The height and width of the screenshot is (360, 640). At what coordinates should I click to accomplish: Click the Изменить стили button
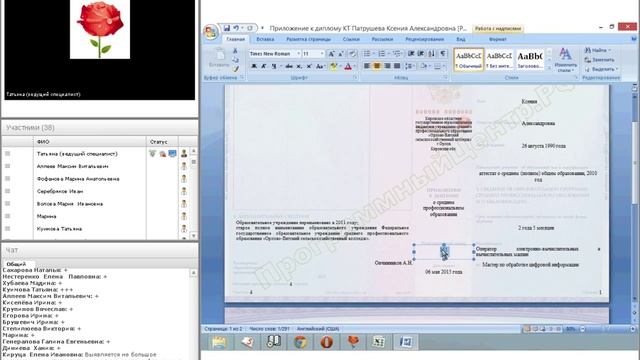(566, 60)
